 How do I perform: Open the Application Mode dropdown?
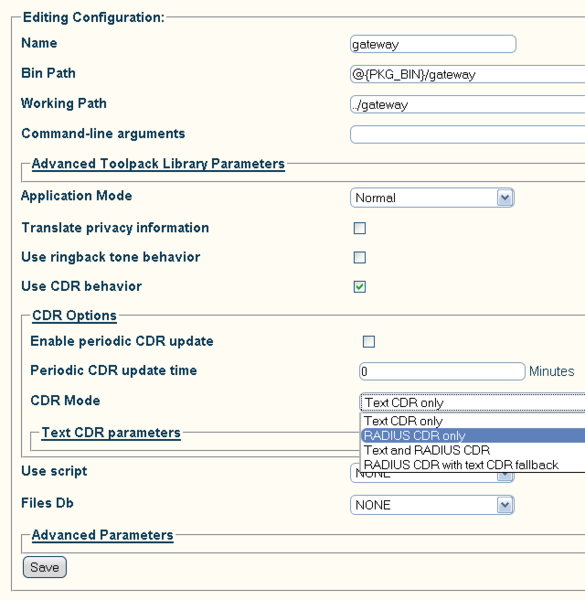[432, 198]
